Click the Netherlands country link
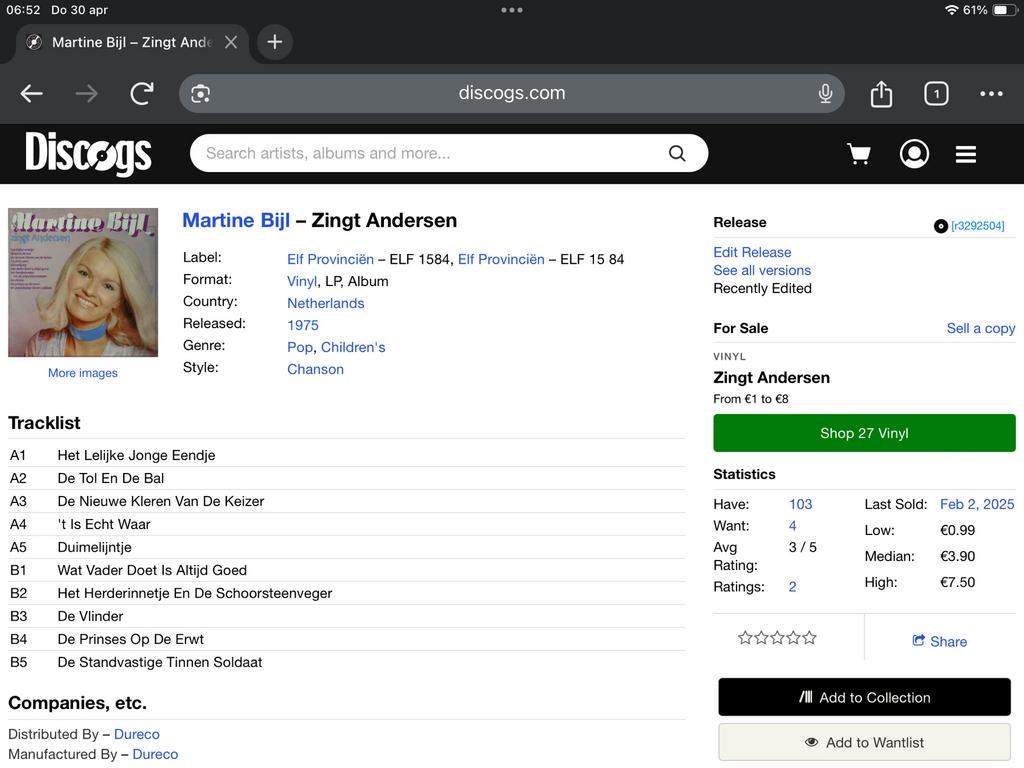The image size is (1024, 768). pyautogui.click(x=326, y=303)
